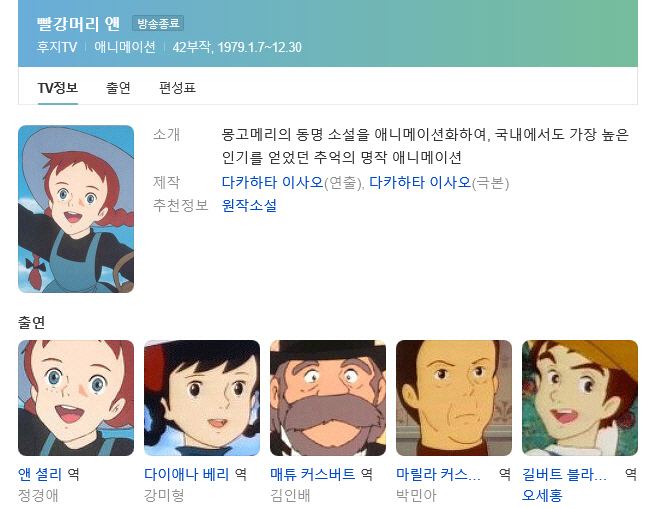Open the 매튜 커스버트 role link
Image resolution: width=656 pixels, height=509 pixels.
pos(313,474)
